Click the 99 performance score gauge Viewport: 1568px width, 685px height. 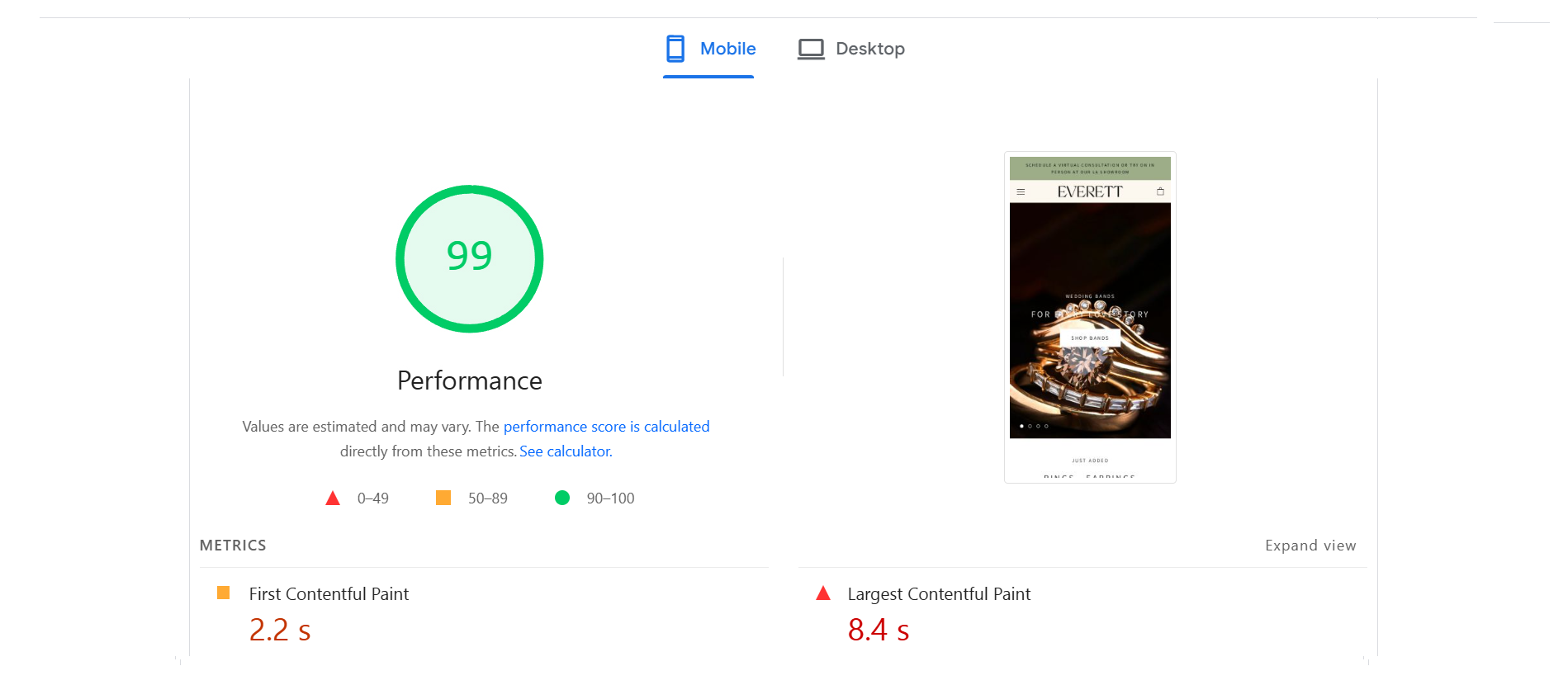coord(469,258)
